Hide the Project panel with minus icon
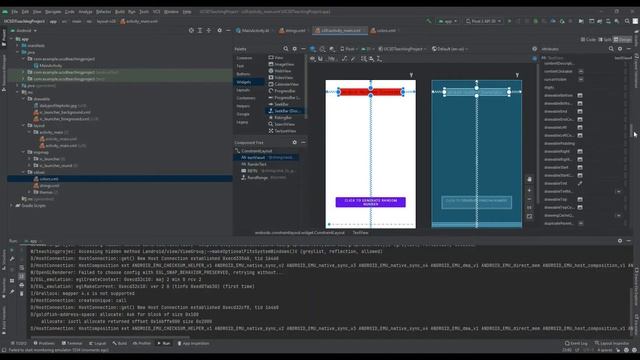 tap(228, 31)
